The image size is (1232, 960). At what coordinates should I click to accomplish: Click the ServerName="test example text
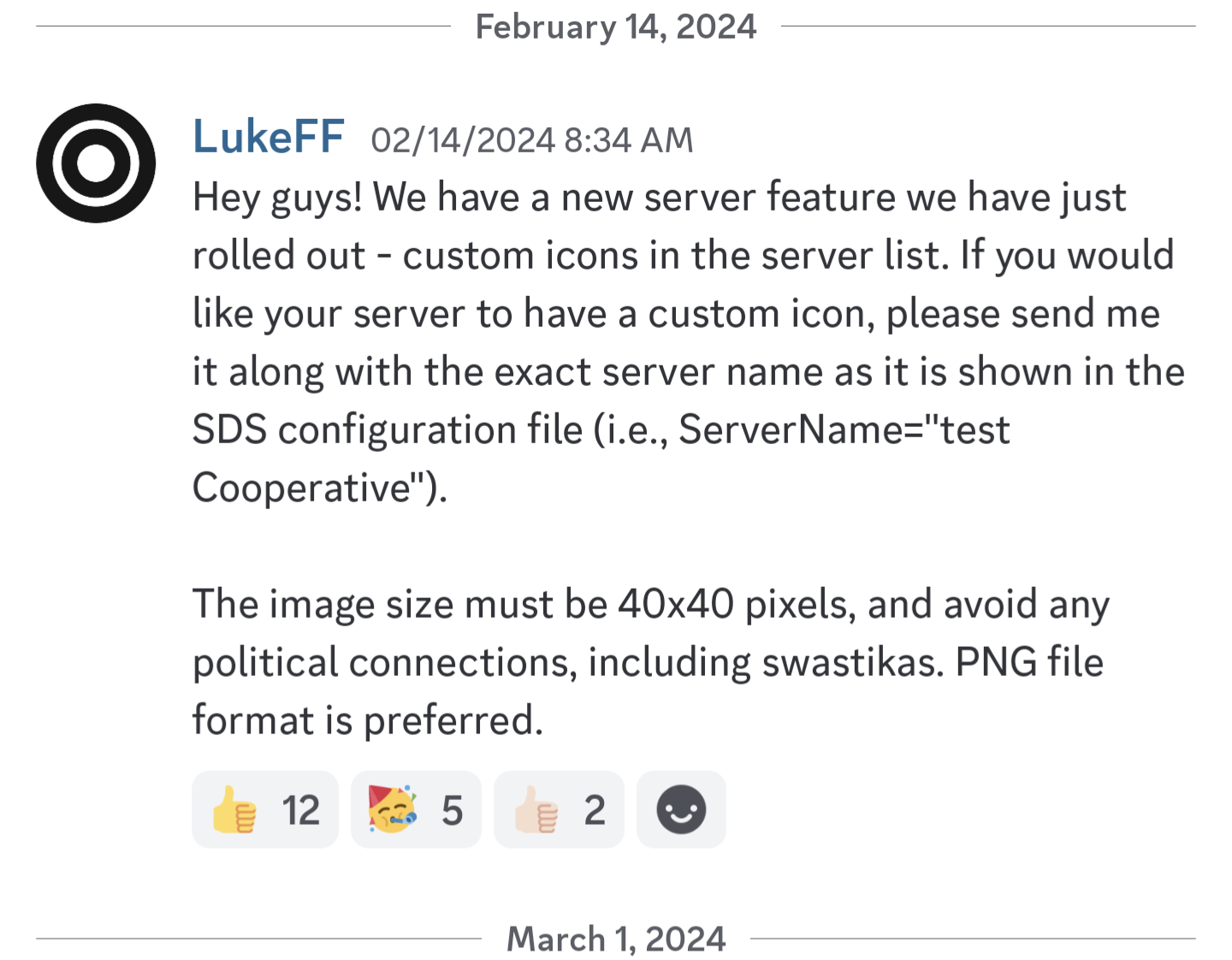click(x=844, y=430)
